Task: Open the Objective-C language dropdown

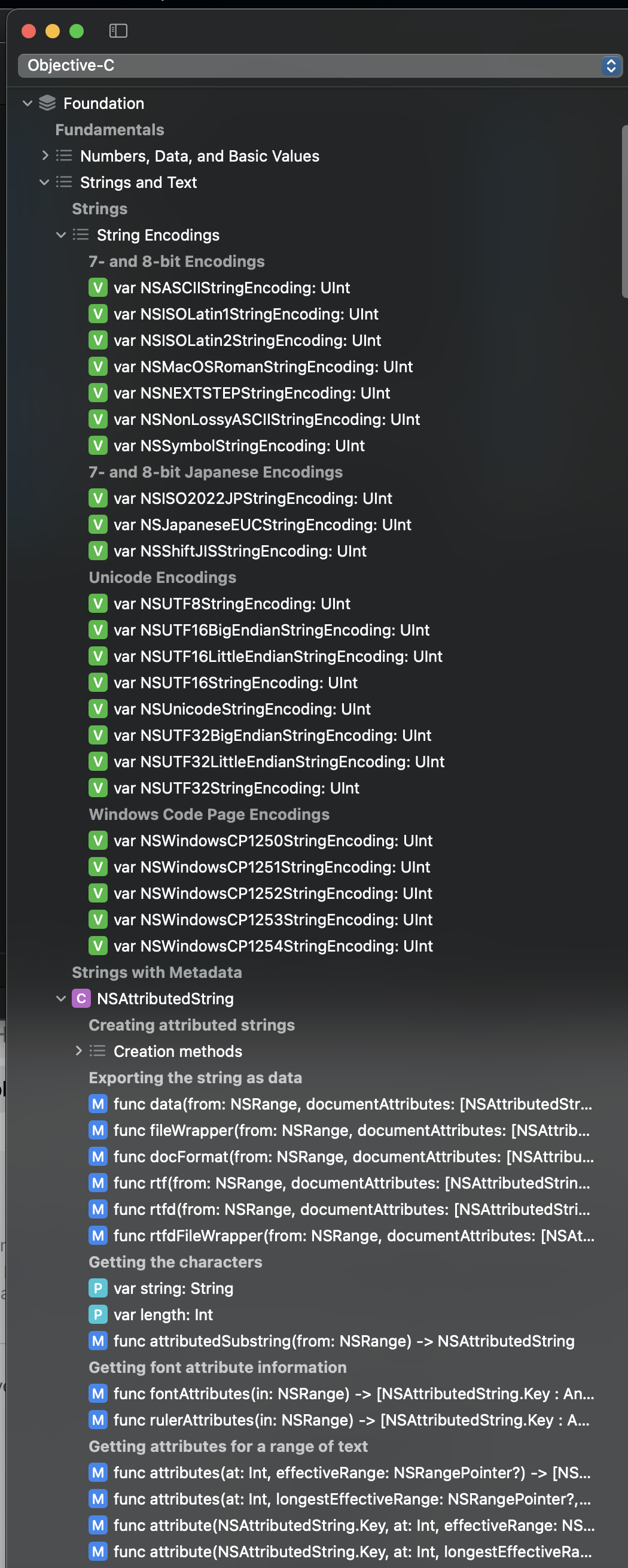Action: click(x=320, y=65)
